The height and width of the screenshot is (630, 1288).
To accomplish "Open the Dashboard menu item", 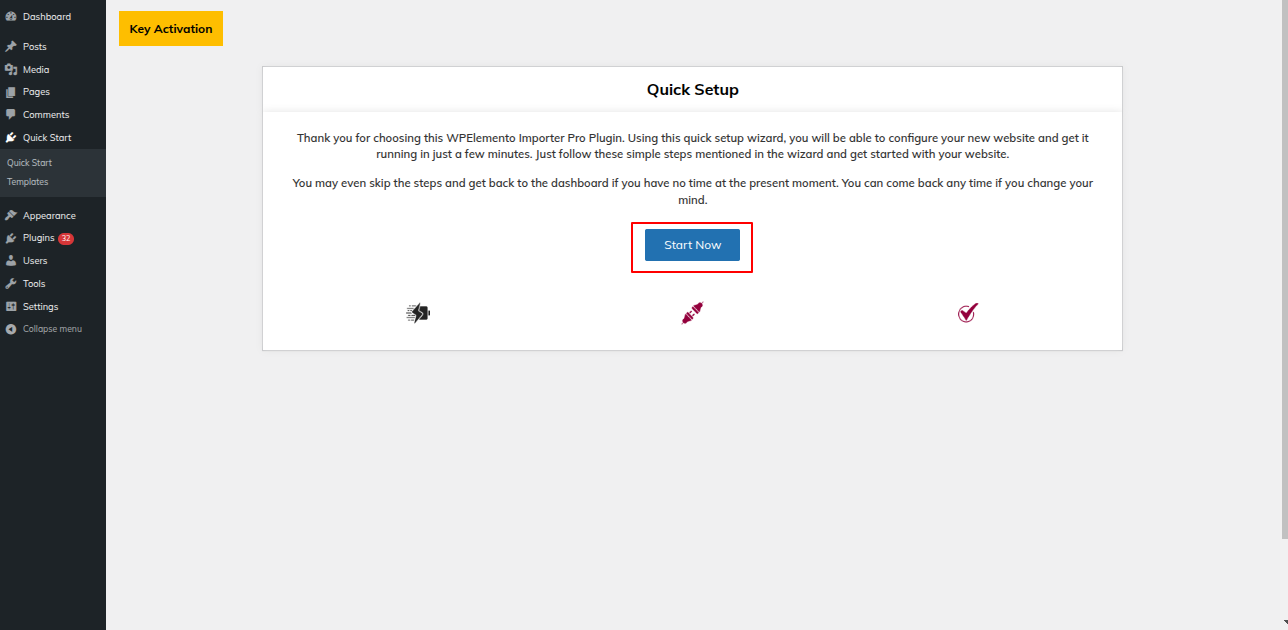I will coord(47,17).
